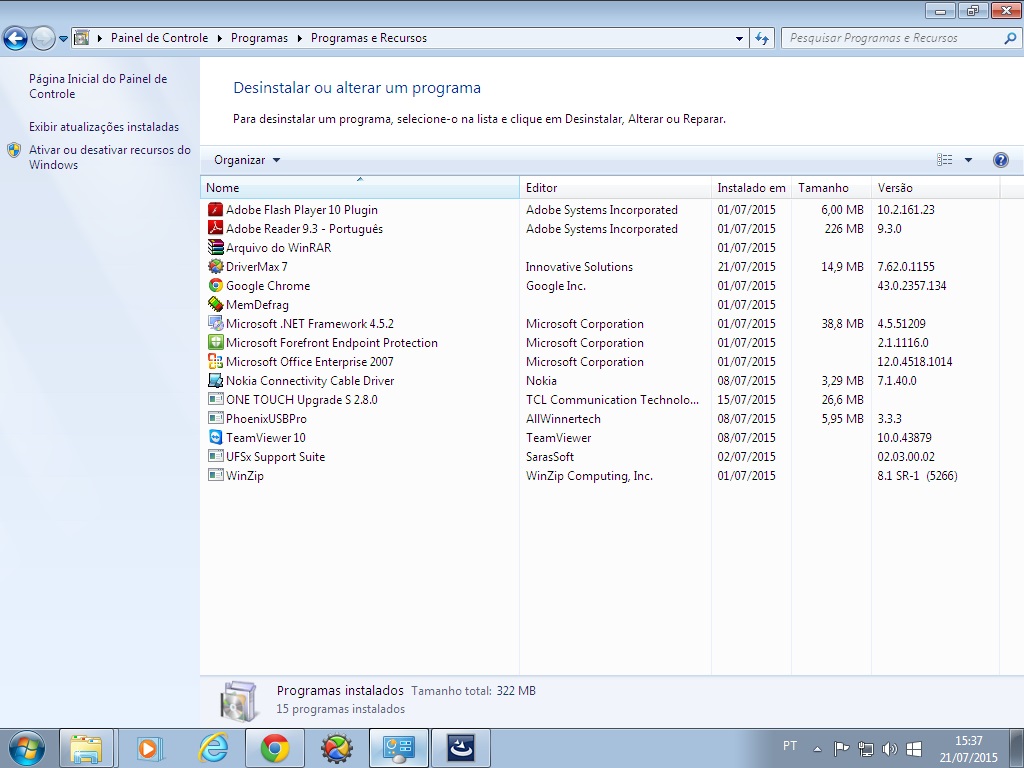Select the PhoenixUSBPro program icon
1024x768 pixels.
(x=216, y=418)
